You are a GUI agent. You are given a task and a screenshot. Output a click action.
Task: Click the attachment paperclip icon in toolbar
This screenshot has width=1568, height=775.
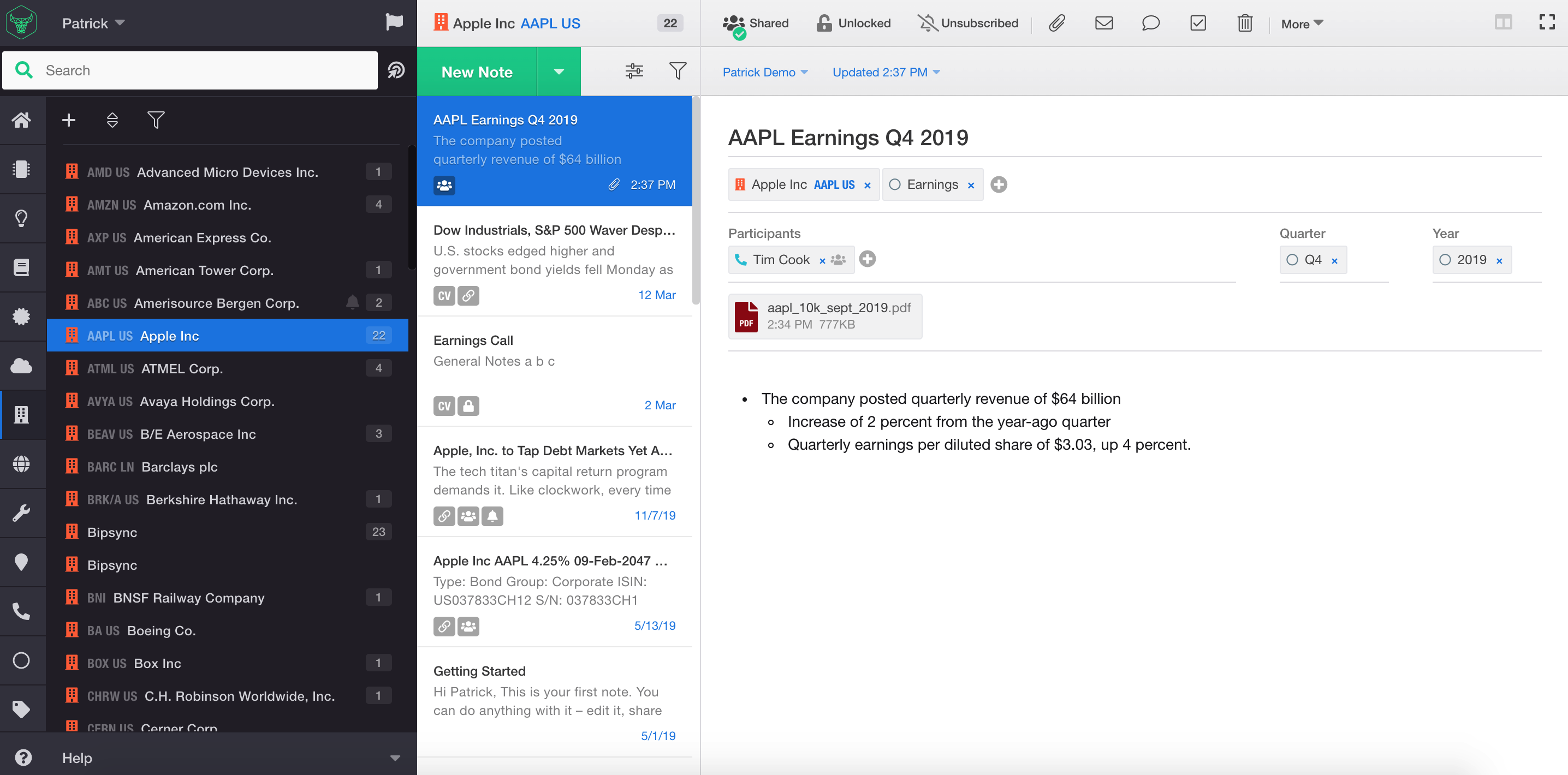[1056, 23]
